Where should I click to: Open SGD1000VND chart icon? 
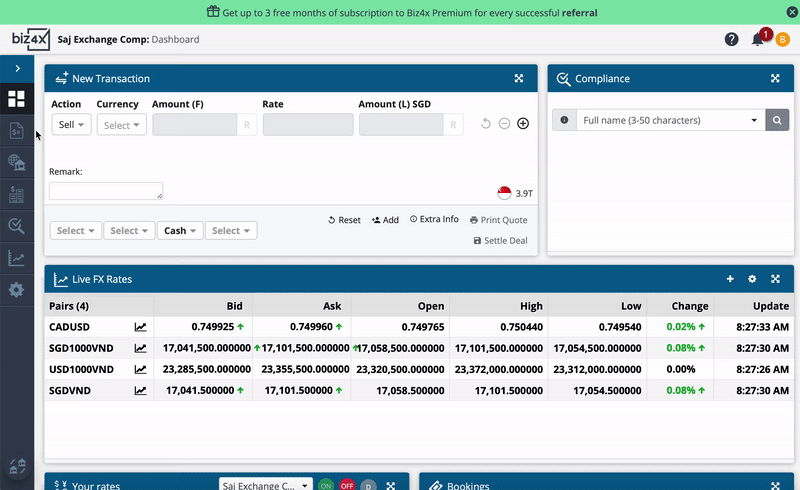point(140,349)
